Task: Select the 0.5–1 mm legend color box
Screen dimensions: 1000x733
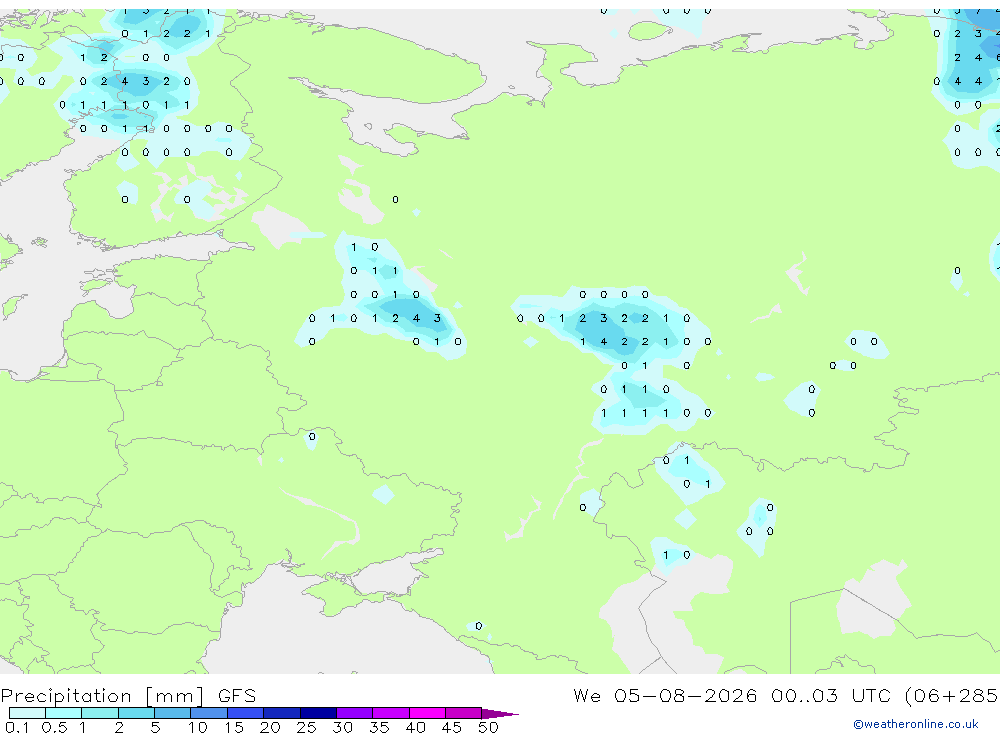Action: pos(63,713)
